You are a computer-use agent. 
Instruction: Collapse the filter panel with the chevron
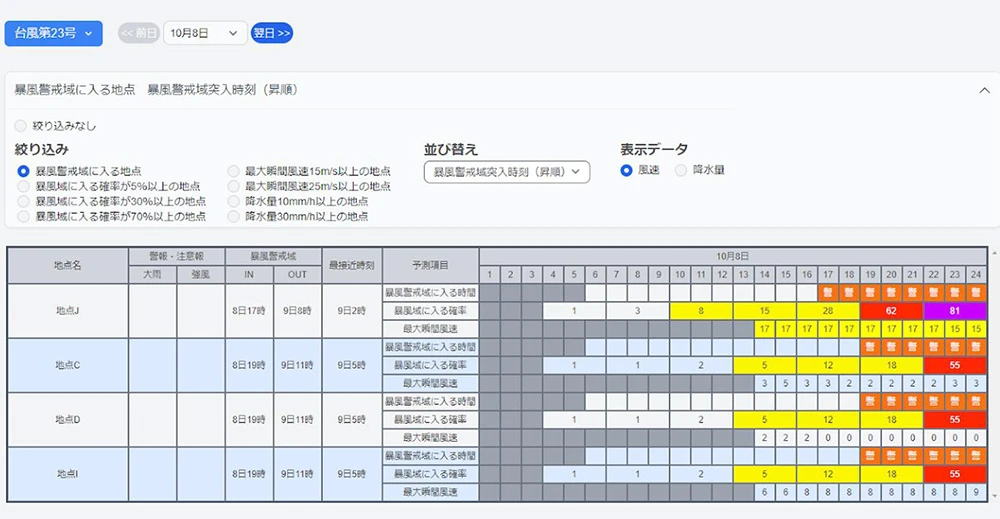click(983, 90)
